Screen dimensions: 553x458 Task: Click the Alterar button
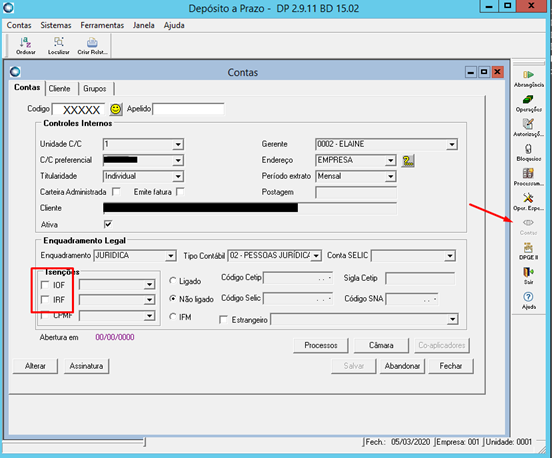click(x=35, y=366)
